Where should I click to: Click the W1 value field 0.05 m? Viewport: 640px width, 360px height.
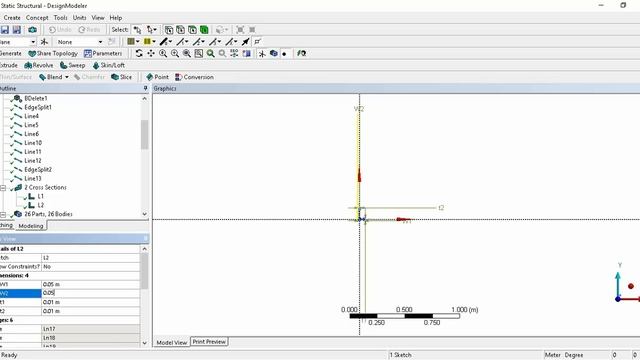(x=91, y=284)
